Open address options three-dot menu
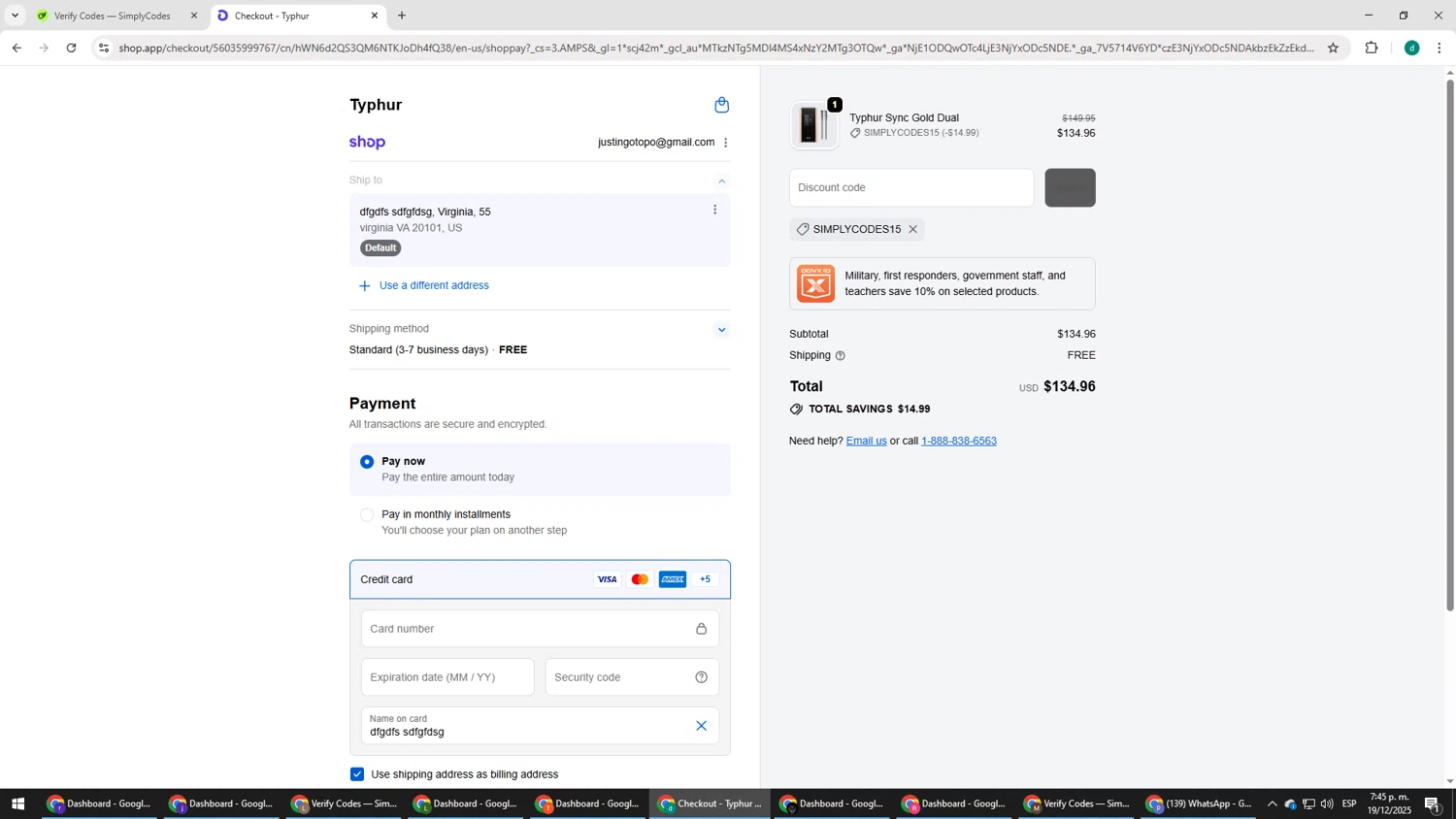The height and width of the screenshot is (819, 1456). point(715,210)
